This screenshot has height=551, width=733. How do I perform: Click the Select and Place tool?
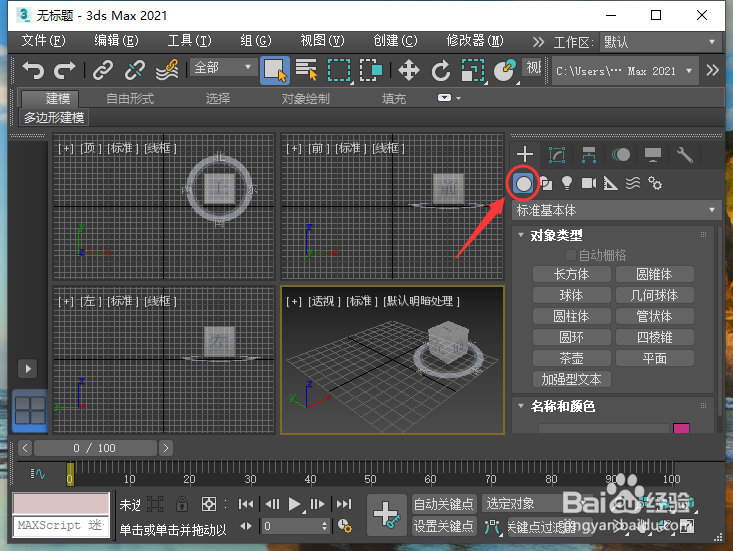click(505, 71)
